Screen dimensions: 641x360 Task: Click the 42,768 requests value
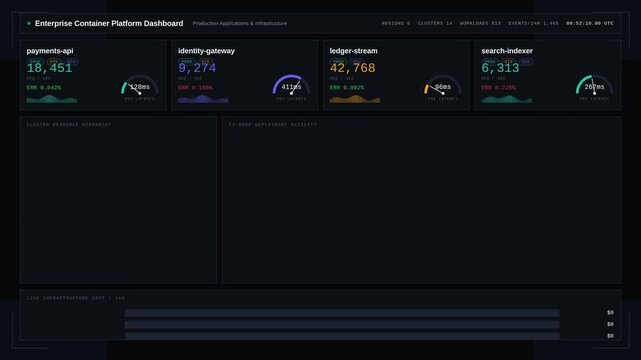click(352, 68)
